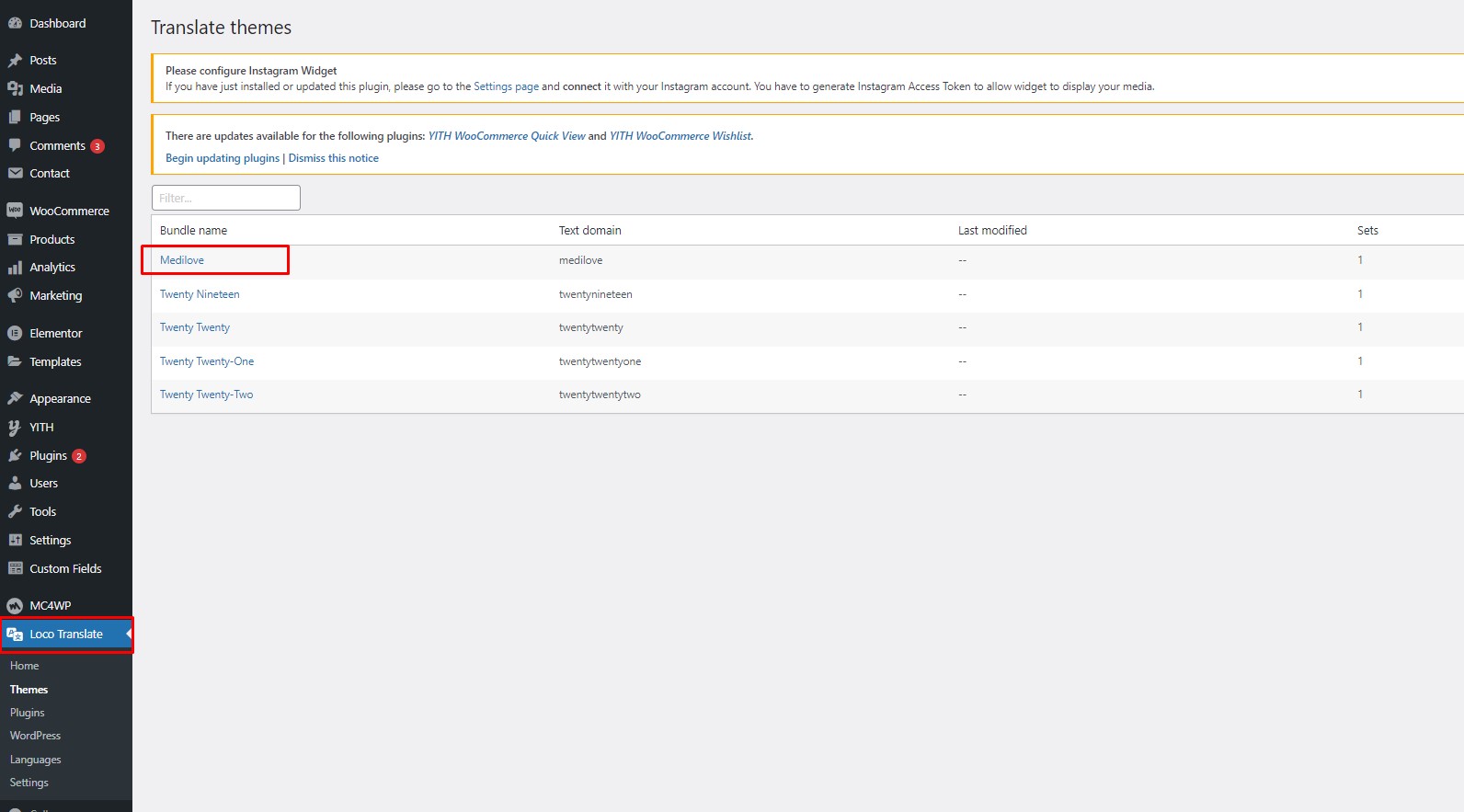Open the WordPress submenu under Loco Translate

pyautogui.click(x=35, y=736)
